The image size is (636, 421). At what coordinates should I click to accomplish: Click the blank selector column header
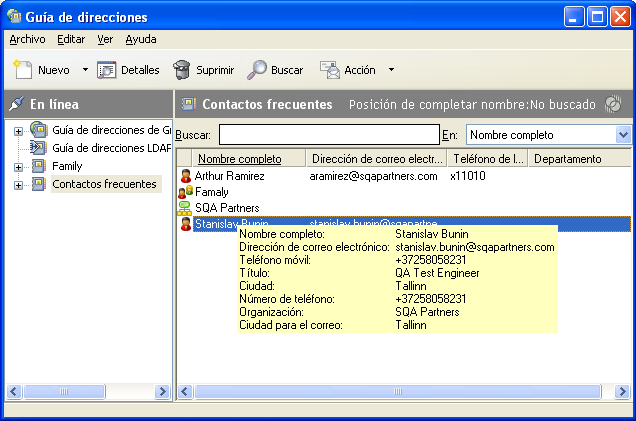[x=184, y=159]
